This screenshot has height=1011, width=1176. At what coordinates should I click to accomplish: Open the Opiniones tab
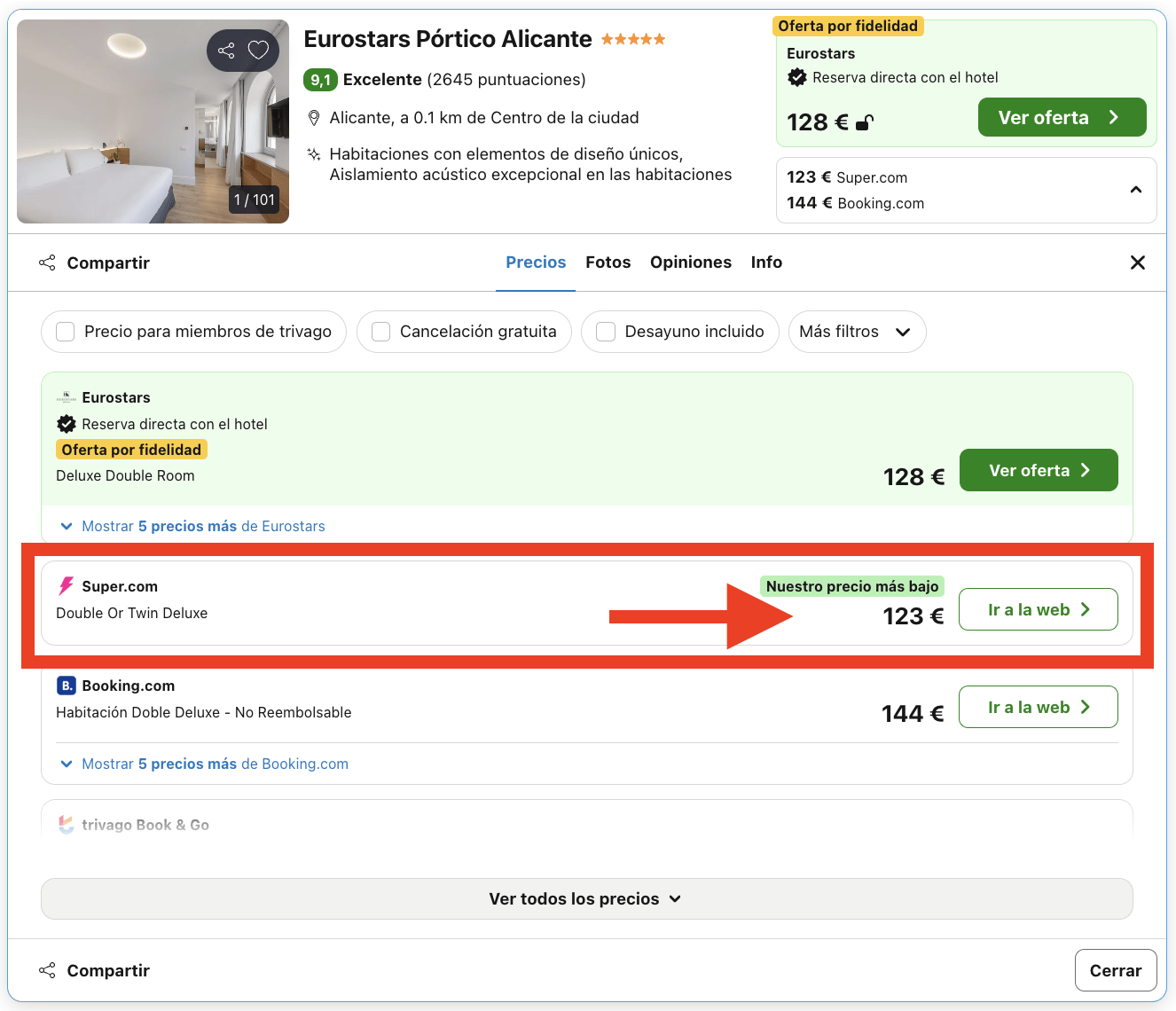pyautogui.click(x=691, y=262)
